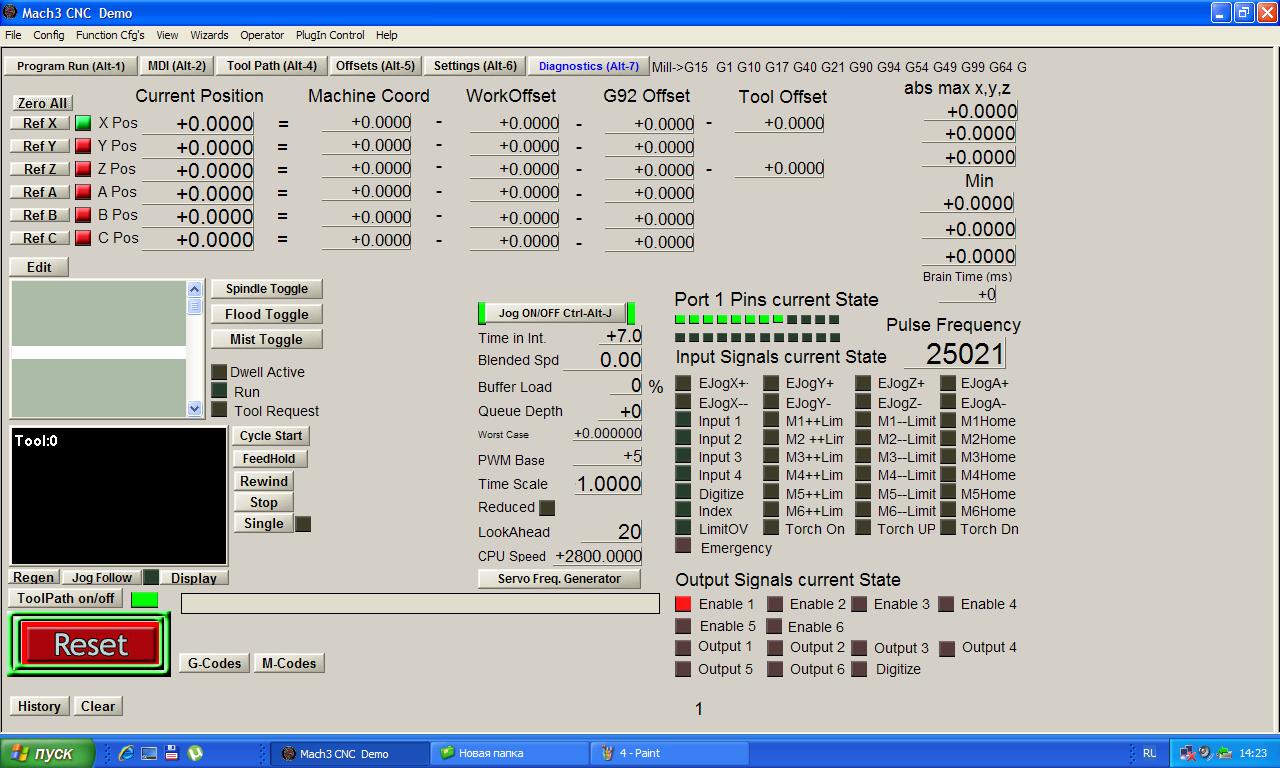Click the LookAhead value field
This screenshot has width=1280, height=768.
(x=611, y=532)
